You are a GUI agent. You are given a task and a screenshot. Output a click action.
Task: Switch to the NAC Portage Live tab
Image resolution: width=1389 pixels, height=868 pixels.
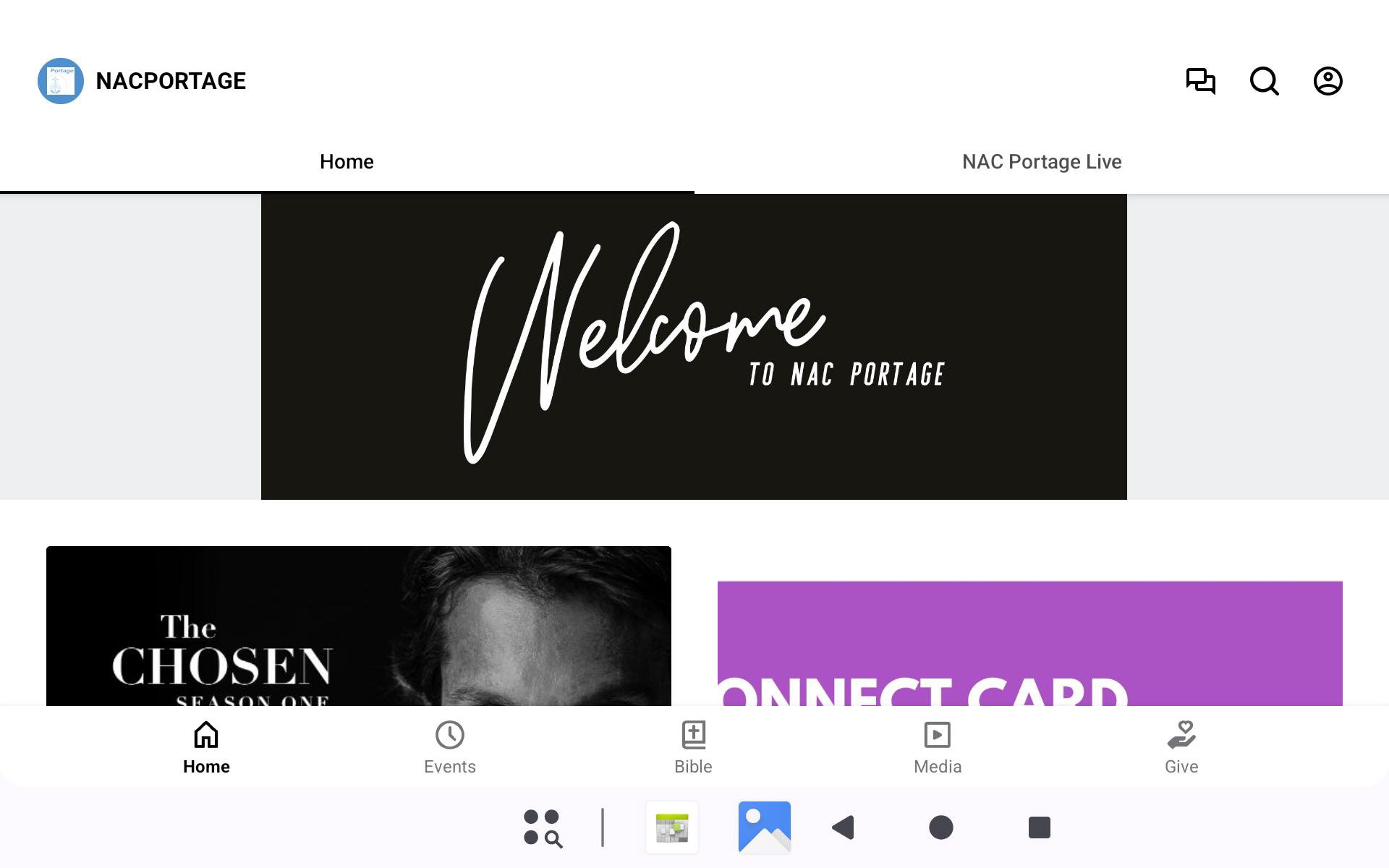coord(1042,162)
